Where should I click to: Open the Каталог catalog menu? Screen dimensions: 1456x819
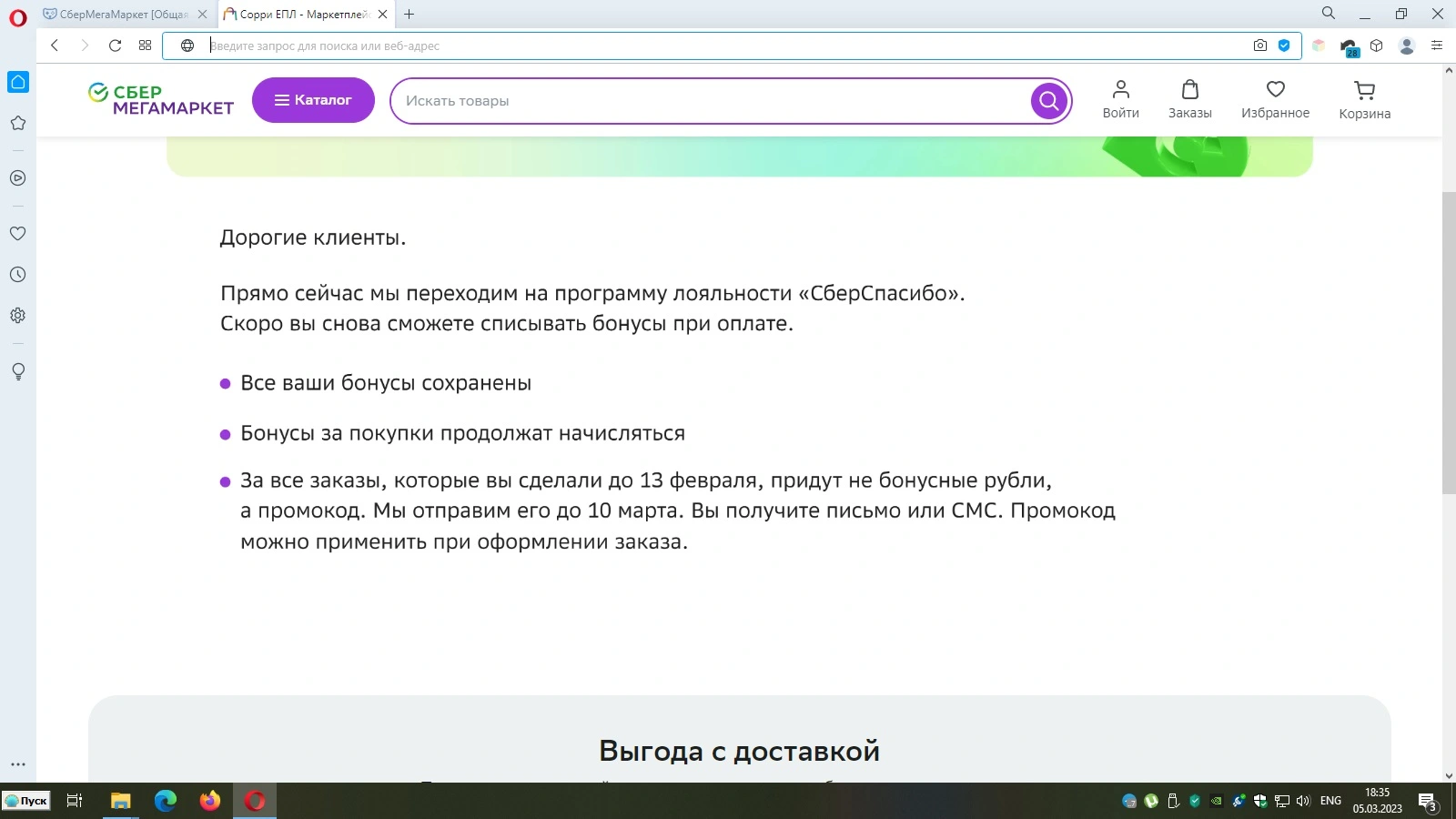[313, 100]
